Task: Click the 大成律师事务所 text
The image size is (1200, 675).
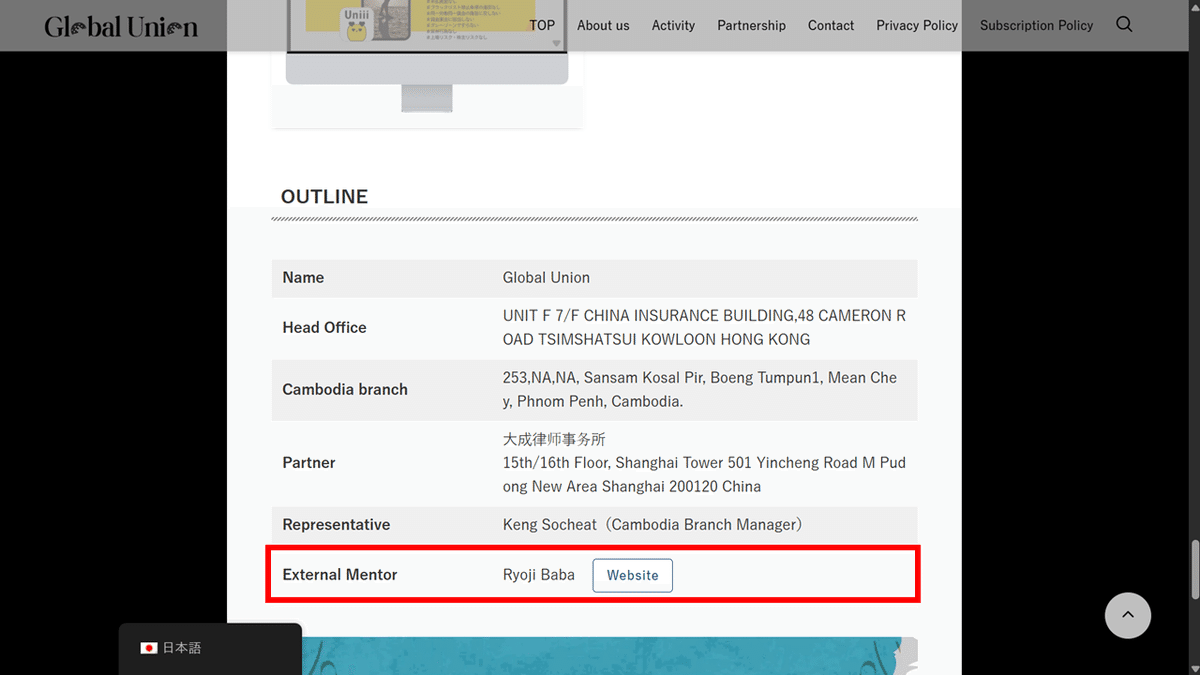Action: pyautogui.click(x=554, y=439)
